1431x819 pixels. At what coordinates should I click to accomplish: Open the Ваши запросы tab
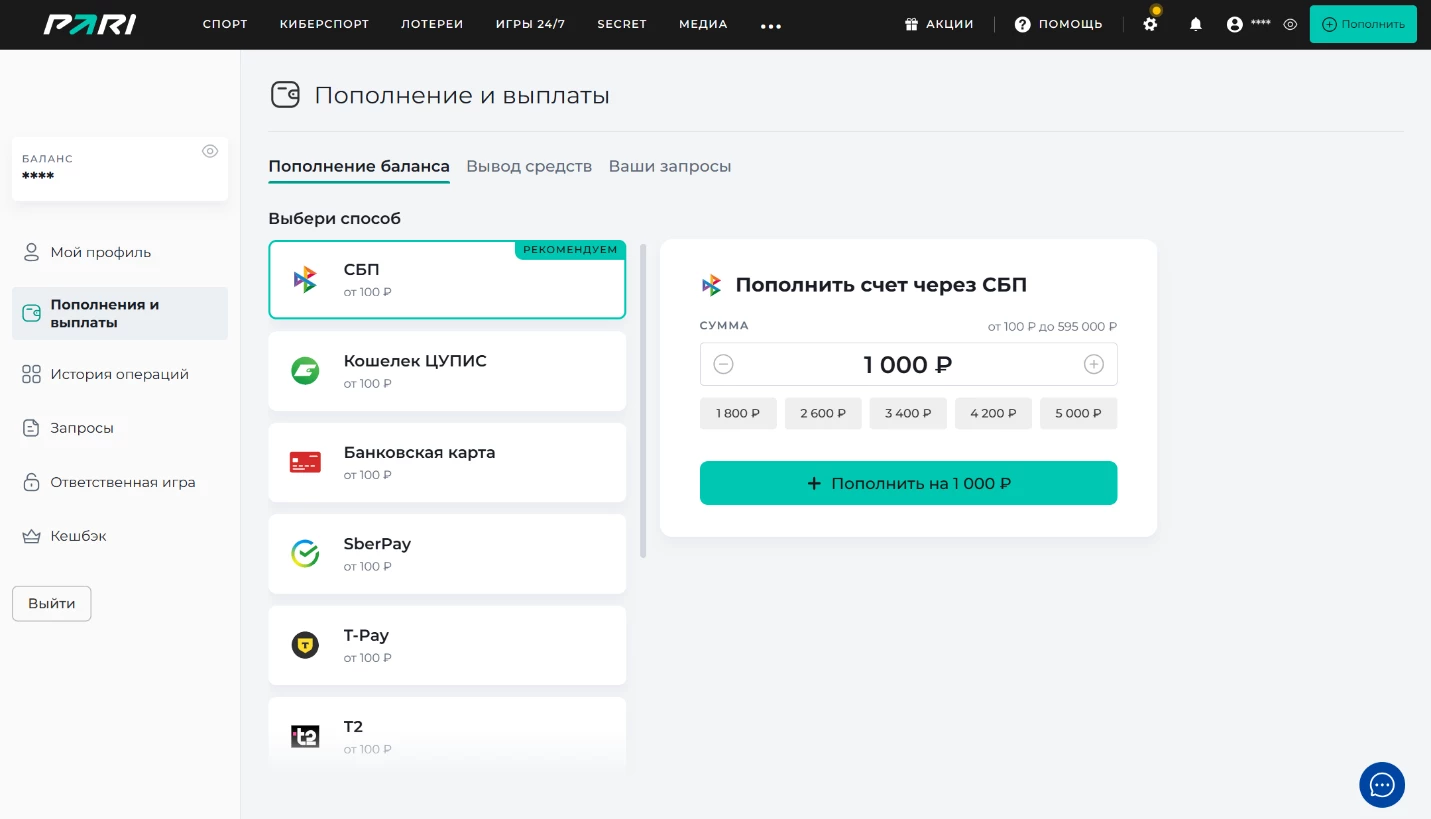point(670,166)
